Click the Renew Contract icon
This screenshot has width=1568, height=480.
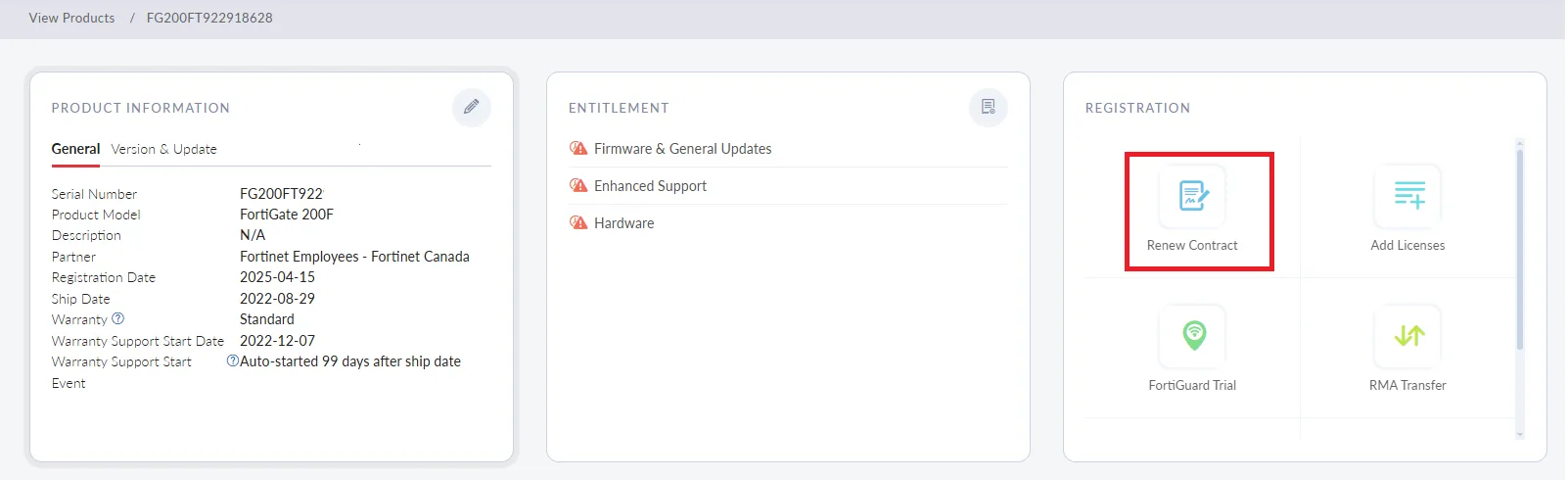pyautogui.click(x=1193, y=196)
